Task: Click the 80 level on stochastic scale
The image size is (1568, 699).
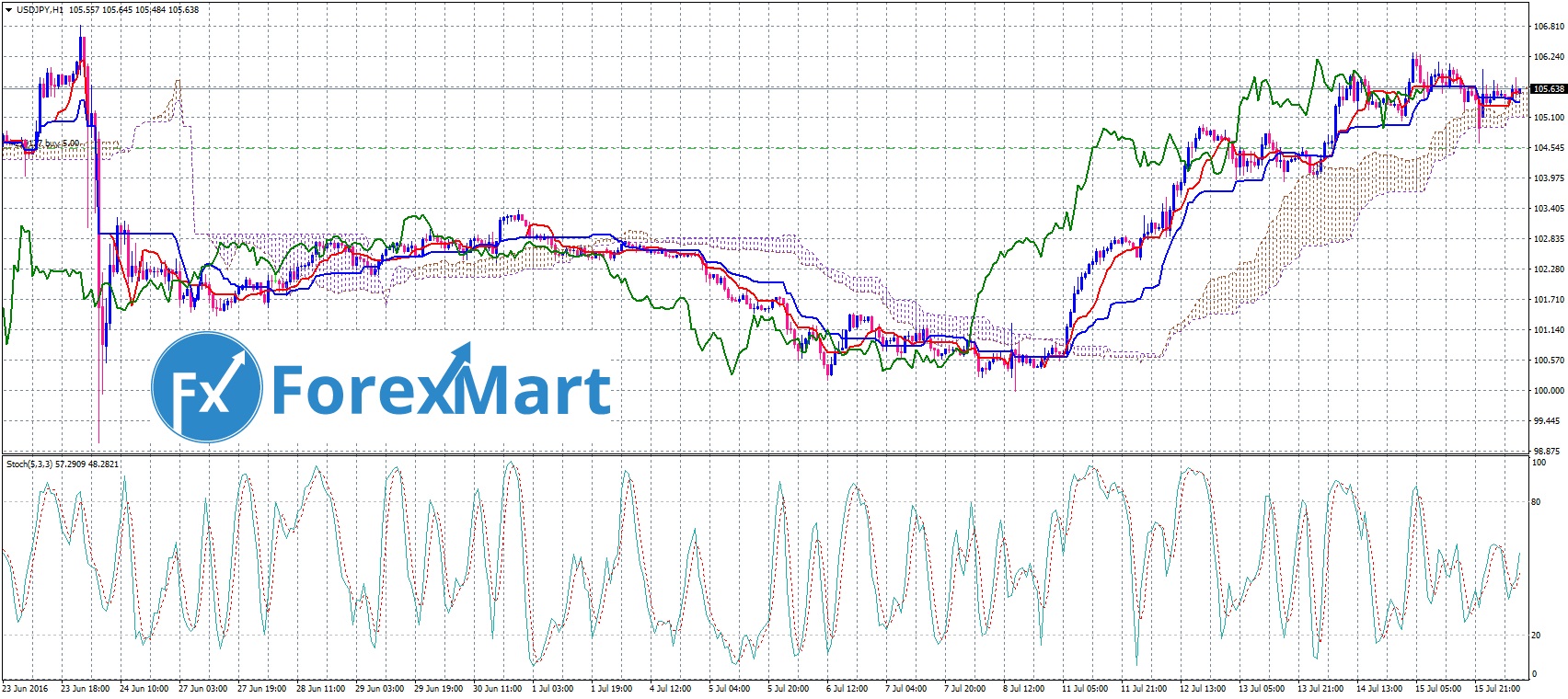Action: pyautogui.click(x=1535, y=502)
